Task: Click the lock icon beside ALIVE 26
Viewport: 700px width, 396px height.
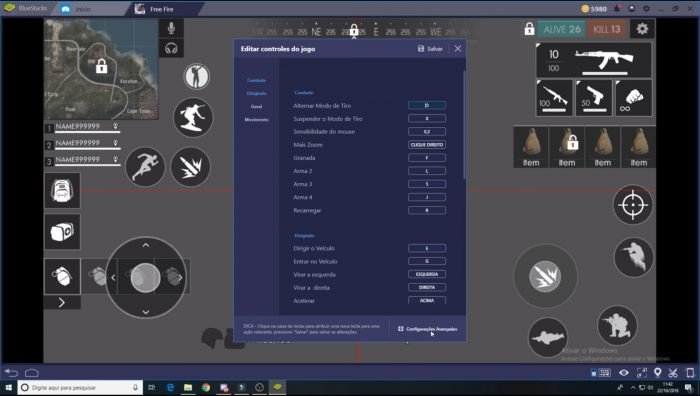Action: [529, 29]
